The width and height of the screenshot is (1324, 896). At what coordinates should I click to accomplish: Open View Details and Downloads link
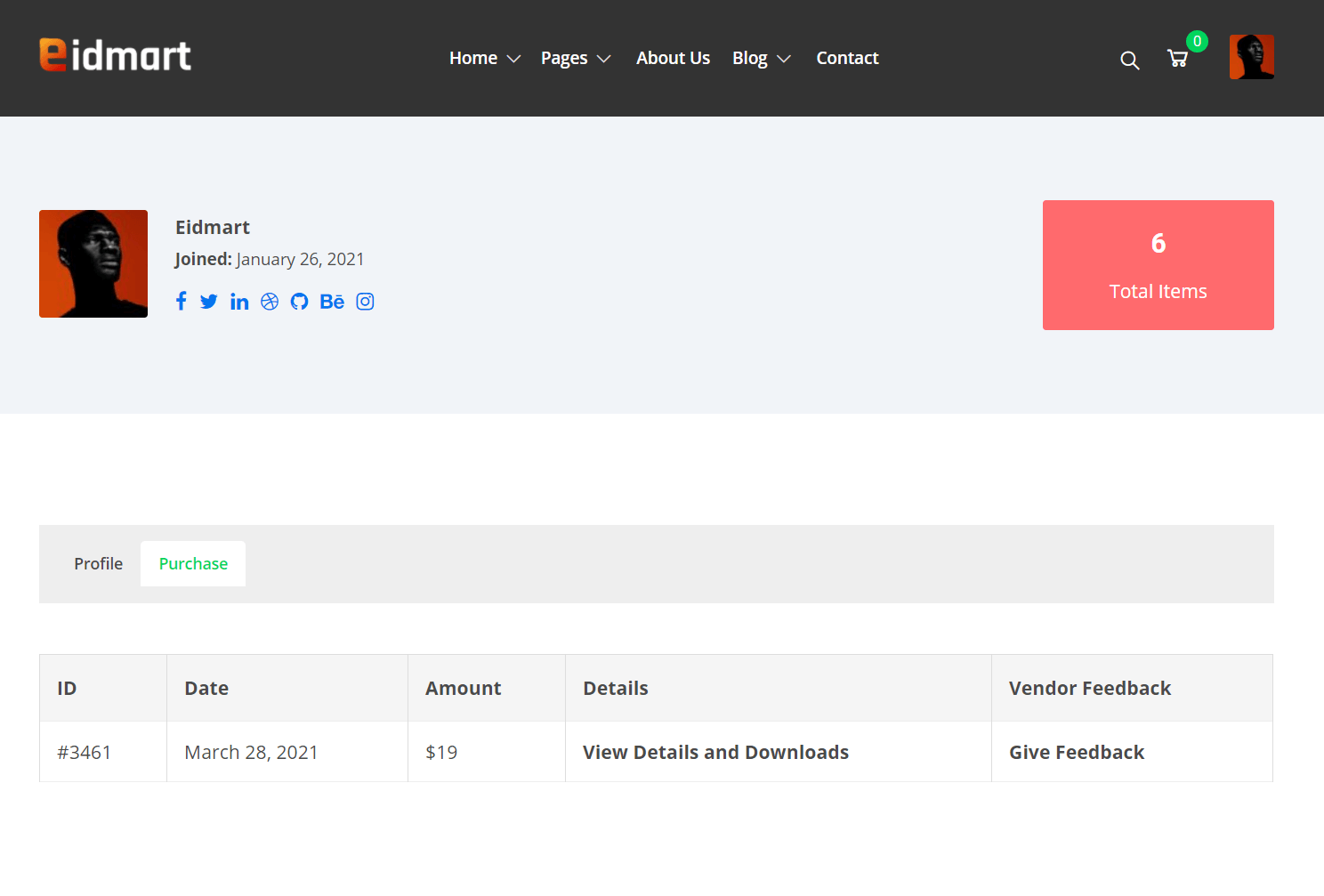point(715,752)
